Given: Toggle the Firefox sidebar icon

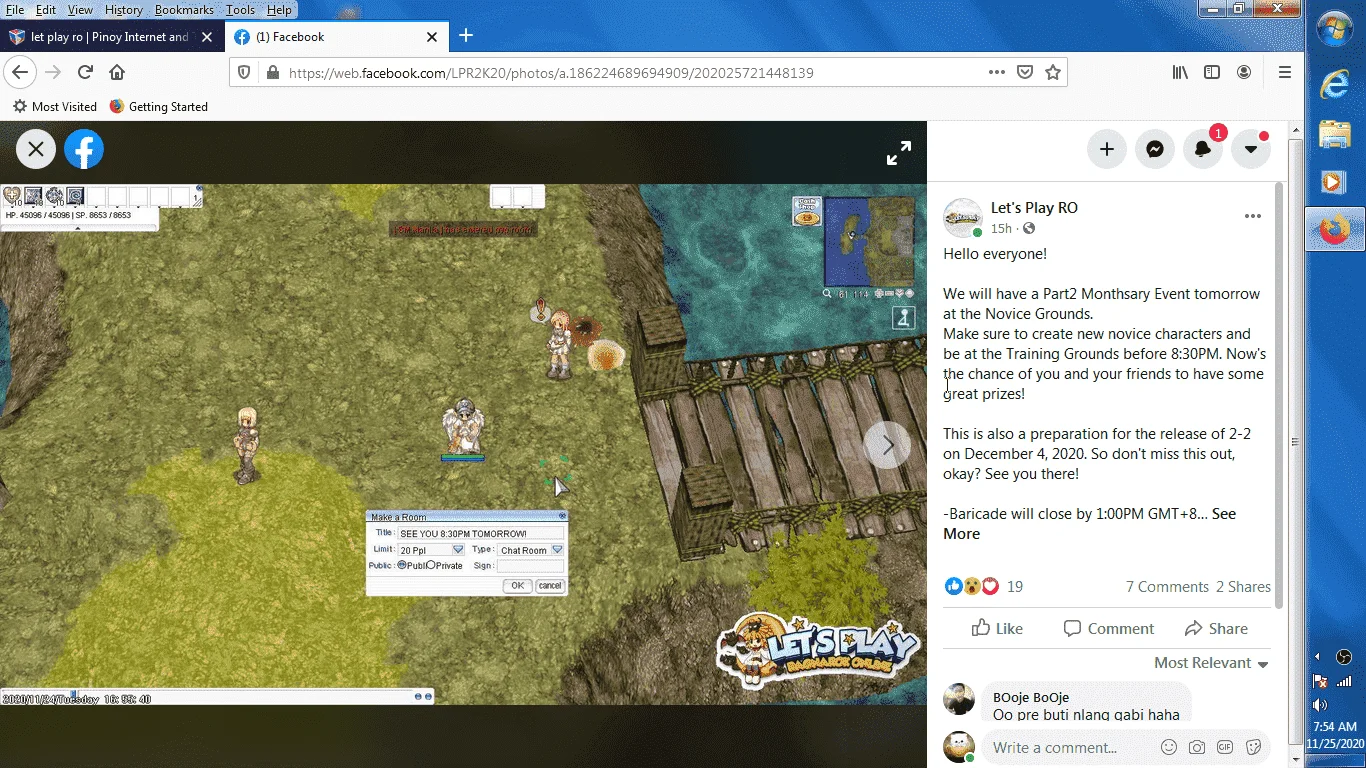Looking at the screenshot, I should 1212,72.
